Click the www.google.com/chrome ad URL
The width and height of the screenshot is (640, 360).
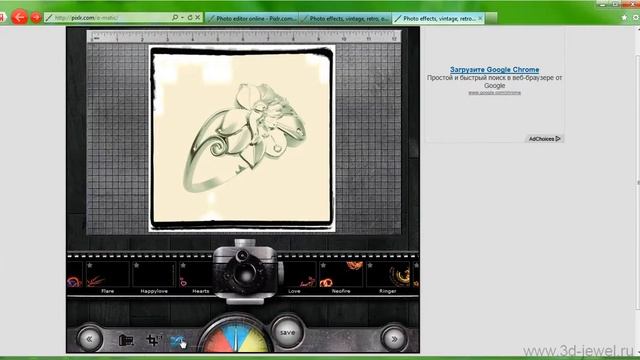(x=494, y=93)
